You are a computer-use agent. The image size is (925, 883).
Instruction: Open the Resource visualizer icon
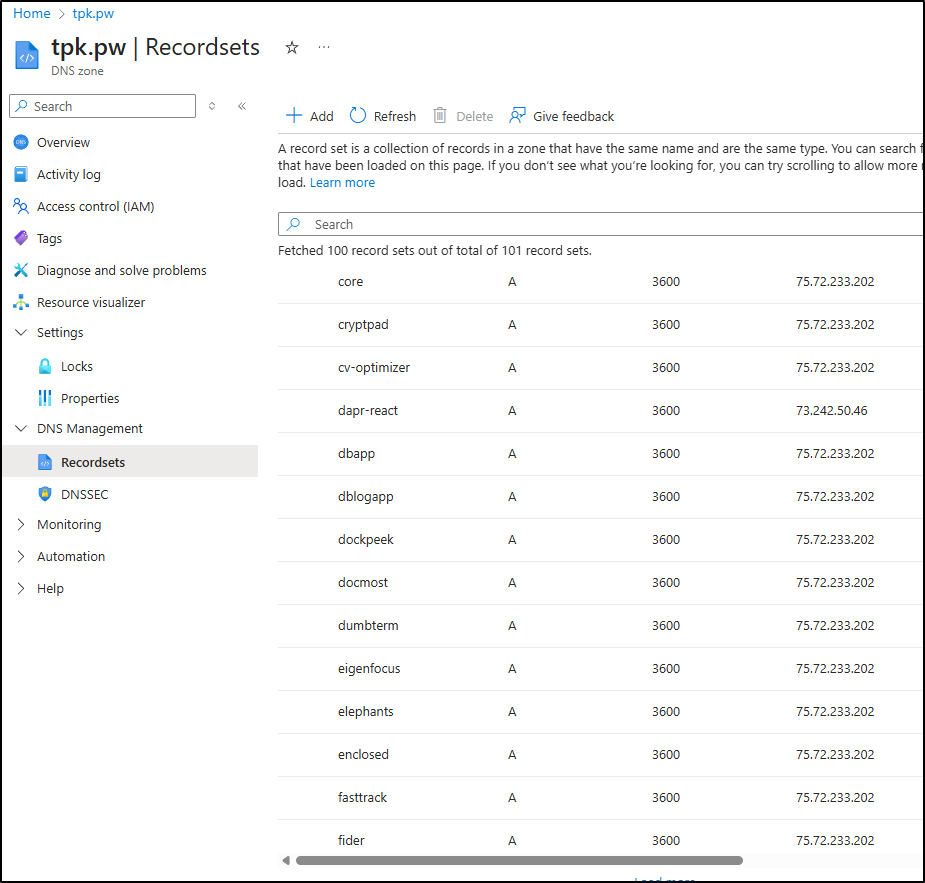[21, 302]
